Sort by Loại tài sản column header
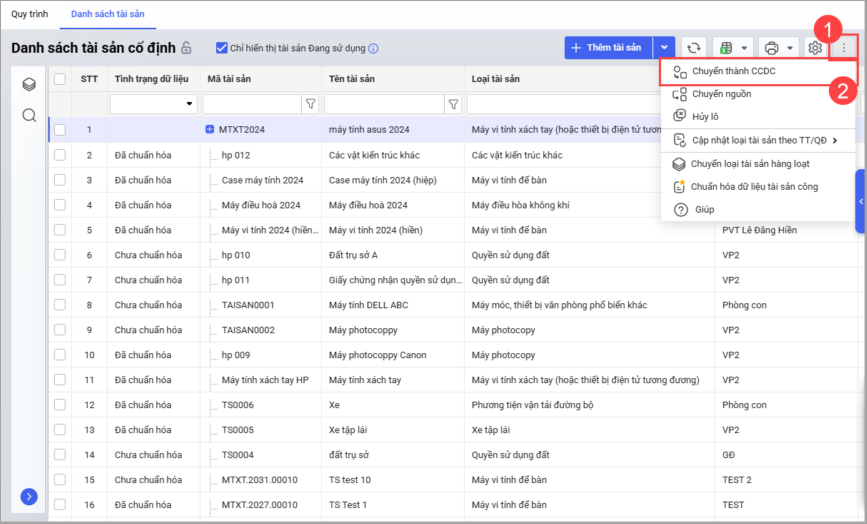867x524 pixels. 495,79
